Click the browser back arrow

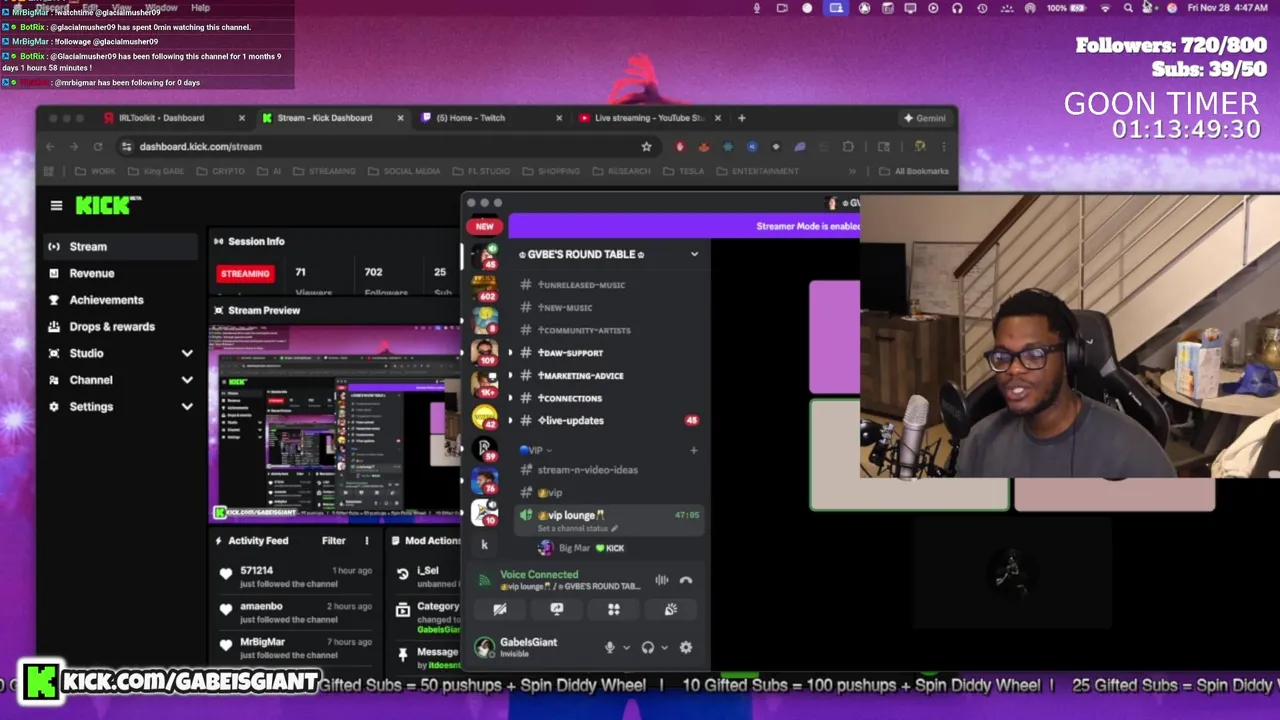[x=50, y=146]
